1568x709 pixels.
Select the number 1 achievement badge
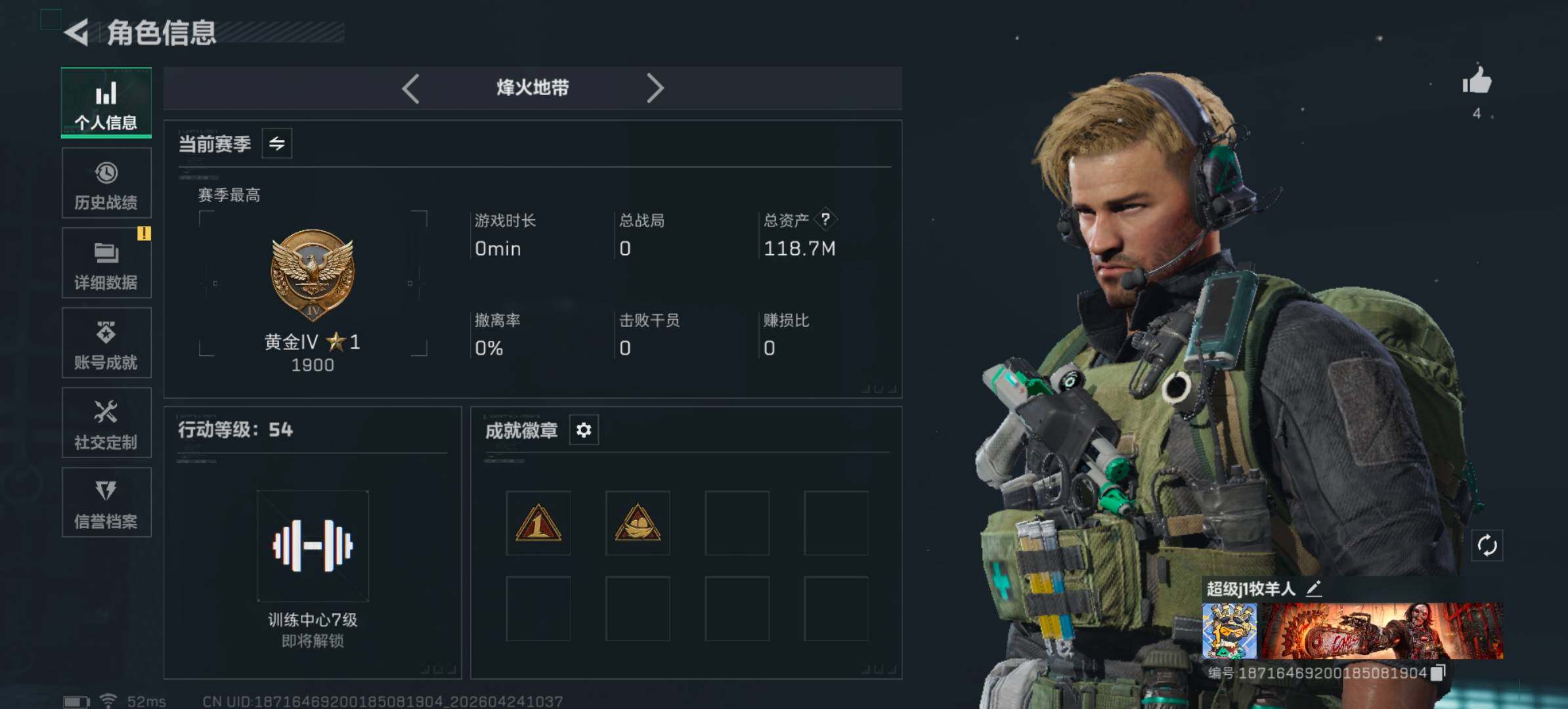(x=538, y=523)
